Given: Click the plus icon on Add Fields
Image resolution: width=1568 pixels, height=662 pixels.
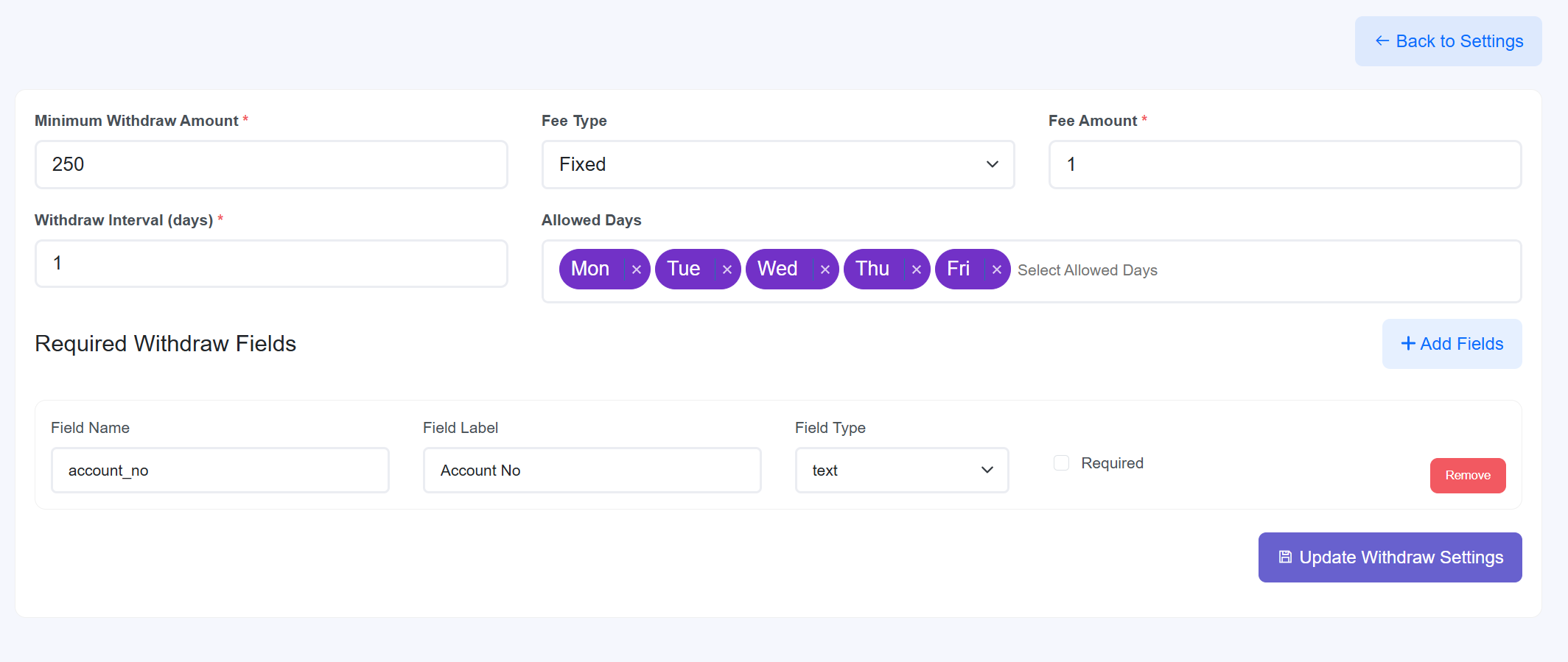Looking at the screenshot, I should pyautogui.click(x=1408, y=344).
